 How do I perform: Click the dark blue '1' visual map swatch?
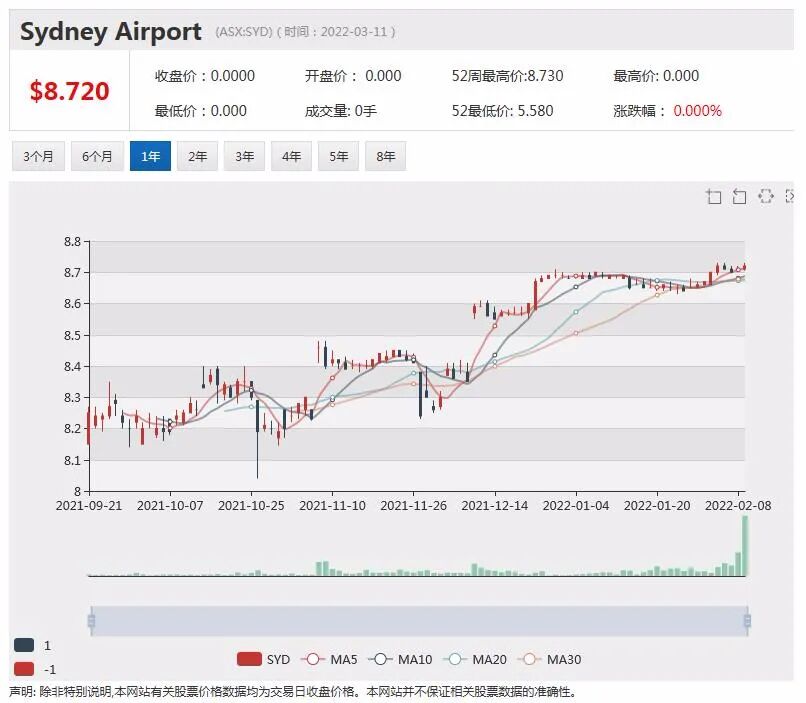[x=24, y=645]
